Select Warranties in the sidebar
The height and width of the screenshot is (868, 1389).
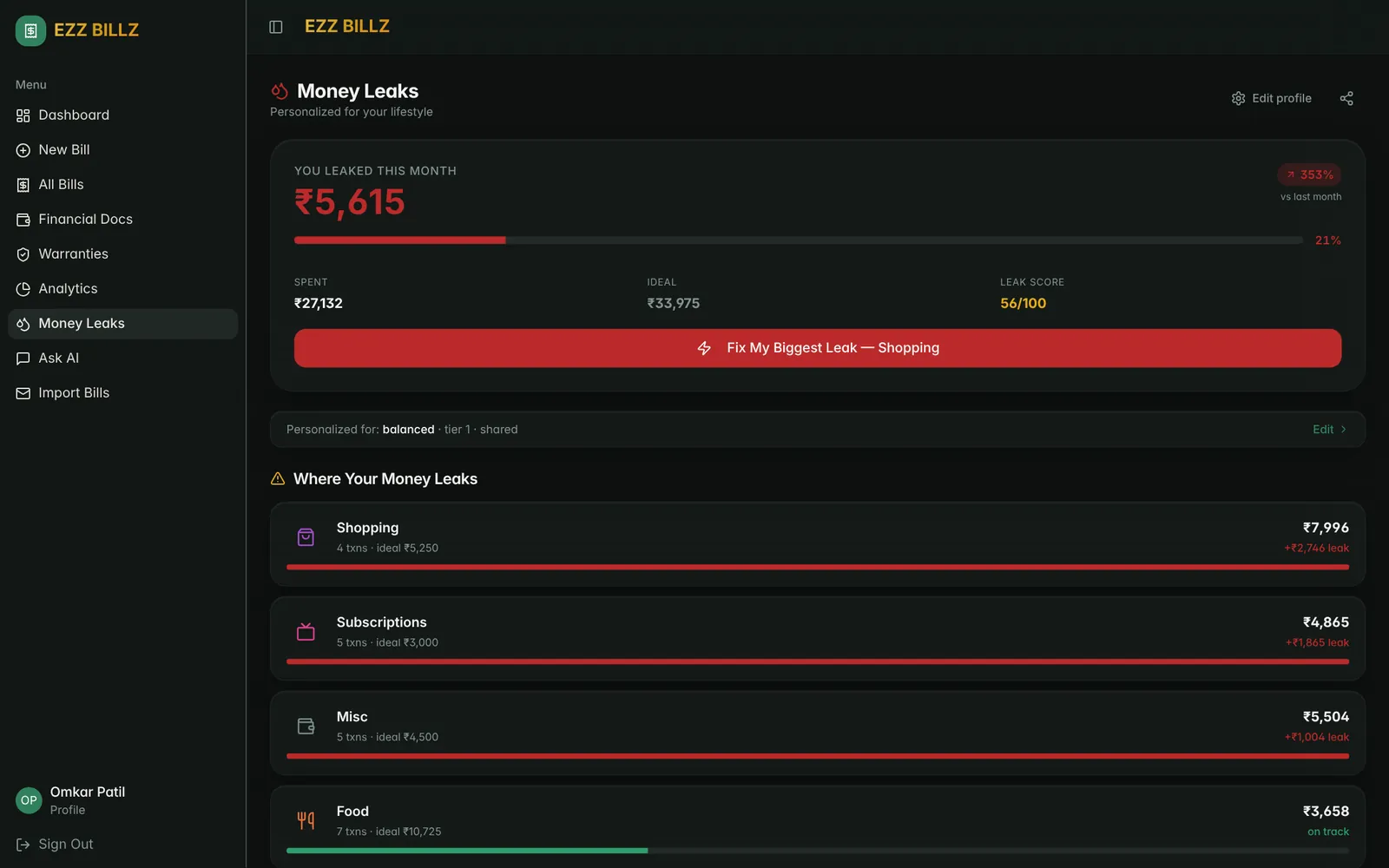tap(123, 254)
